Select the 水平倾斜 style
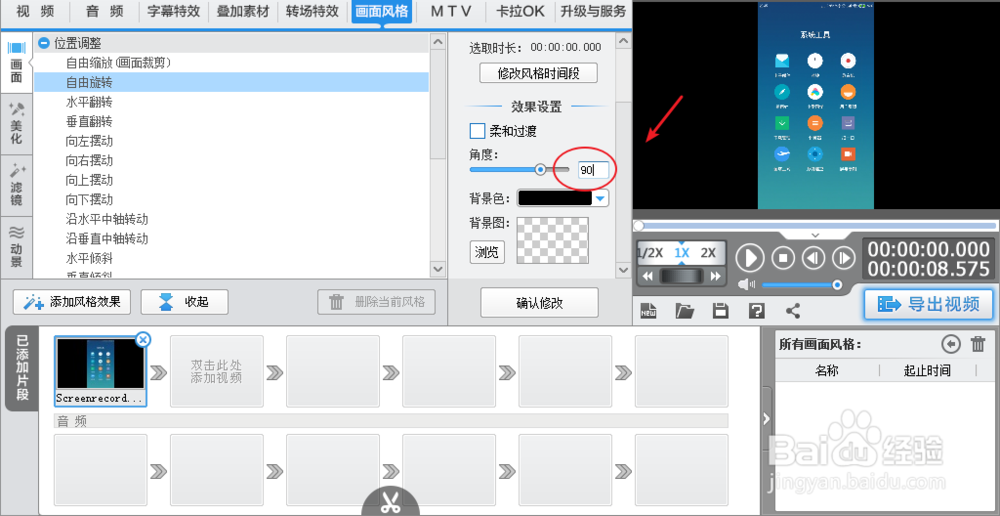 (231, 259)
